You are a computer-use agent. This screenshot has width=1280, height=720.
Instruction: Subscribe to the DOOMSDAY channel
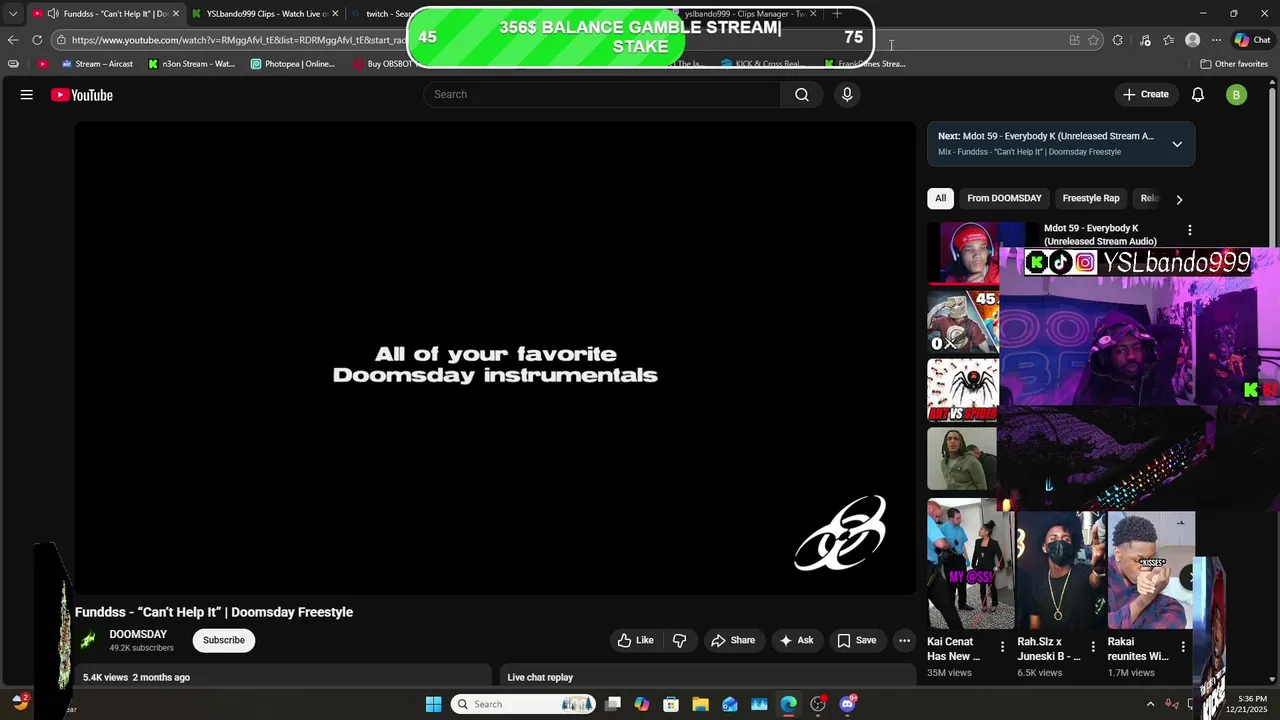click(224, 640)
